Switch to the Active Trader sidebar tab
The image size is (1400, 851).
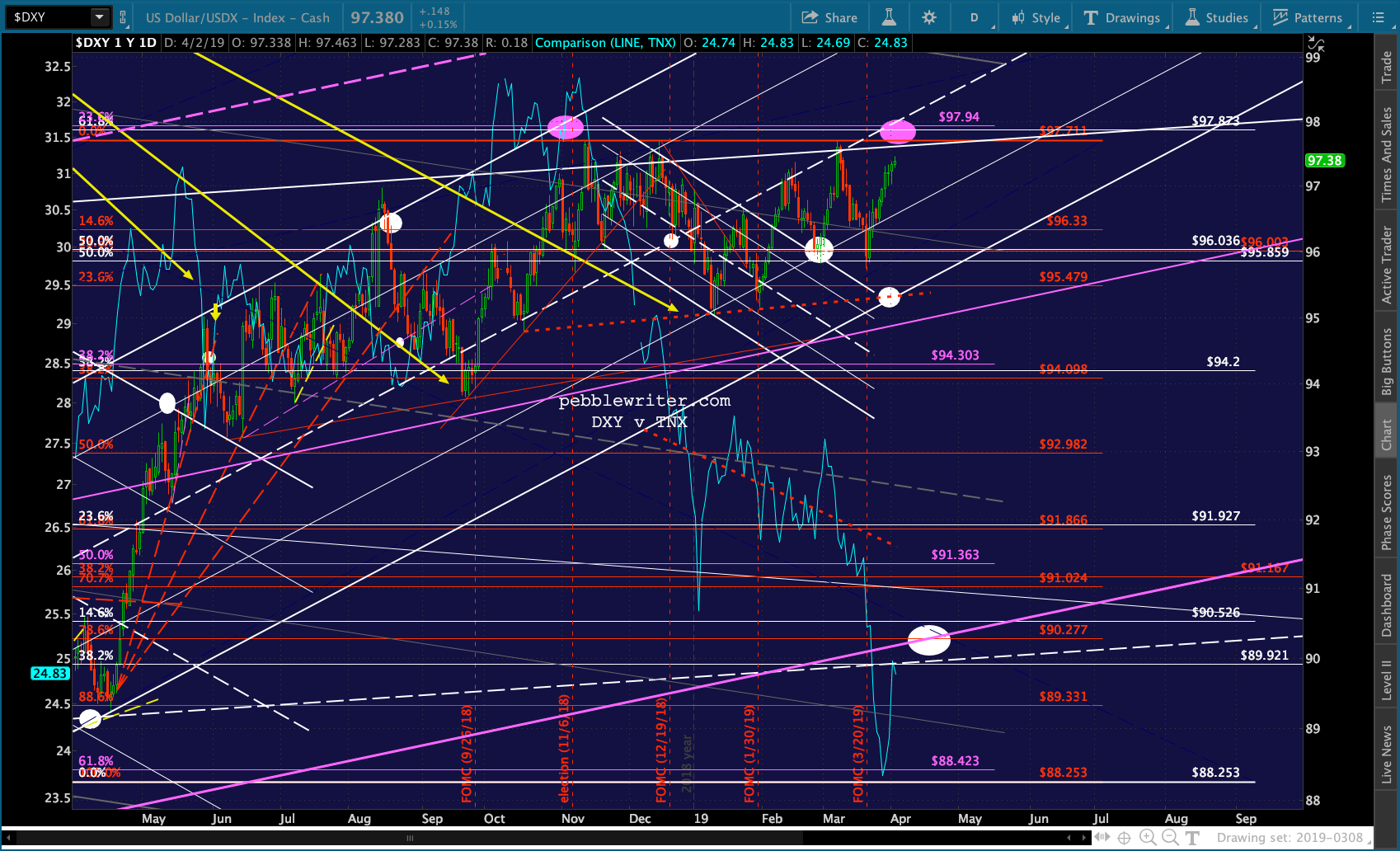pyautogui.click(x=1387, y=266)
